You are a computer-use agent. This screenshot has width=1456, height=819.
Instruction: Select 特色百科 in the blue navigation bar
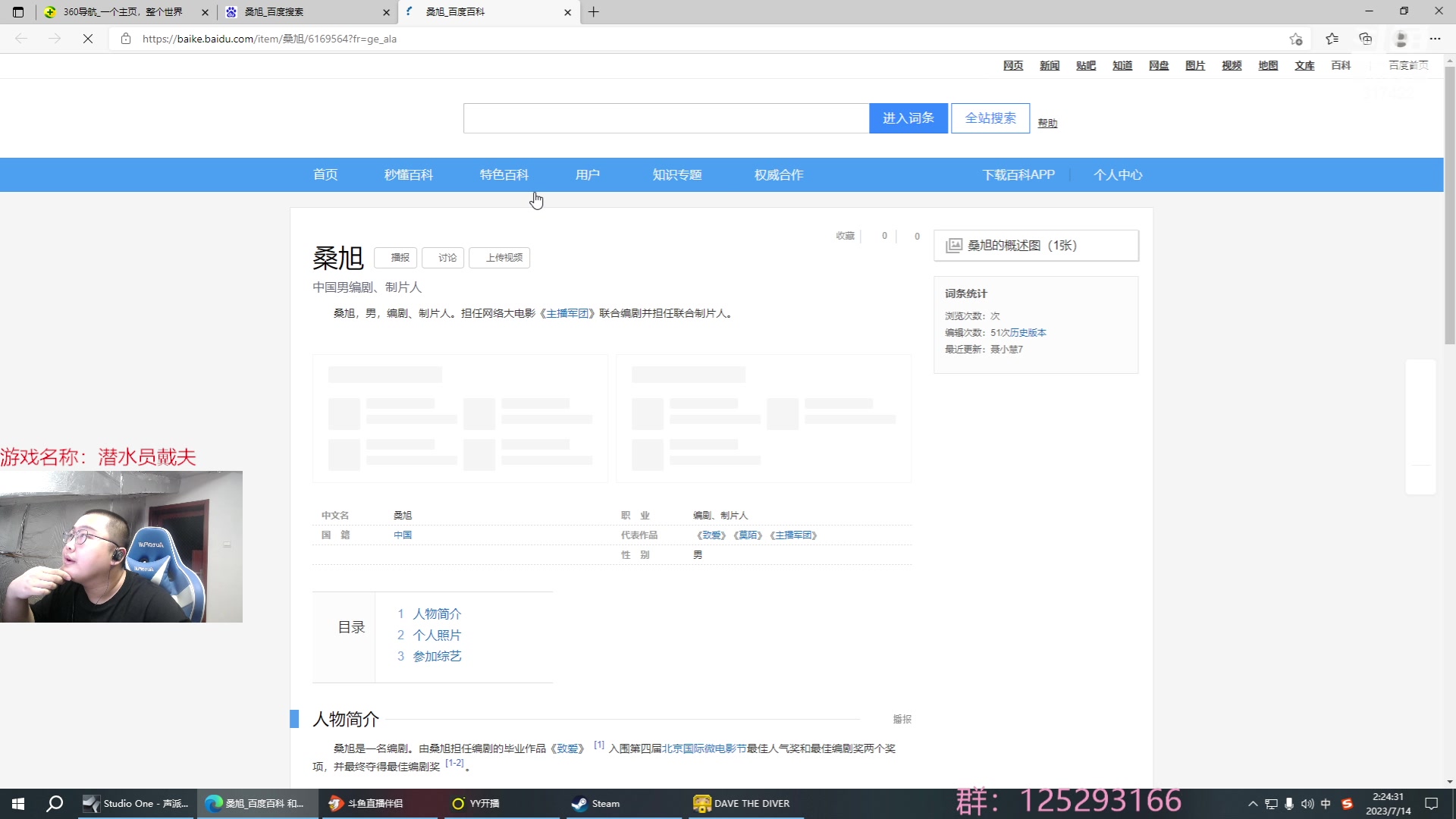click(x=504, y=174)
